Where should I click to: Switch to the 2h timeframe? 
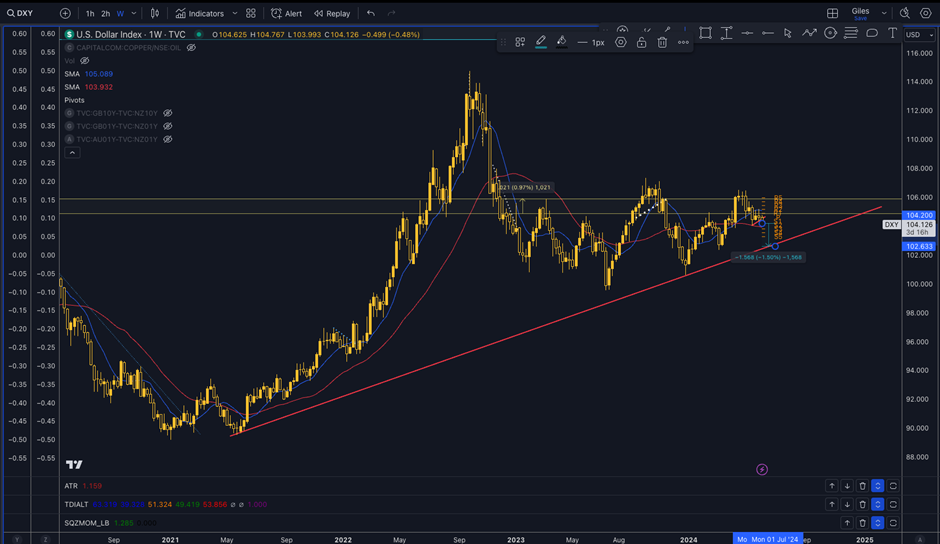tap(105, 14)
